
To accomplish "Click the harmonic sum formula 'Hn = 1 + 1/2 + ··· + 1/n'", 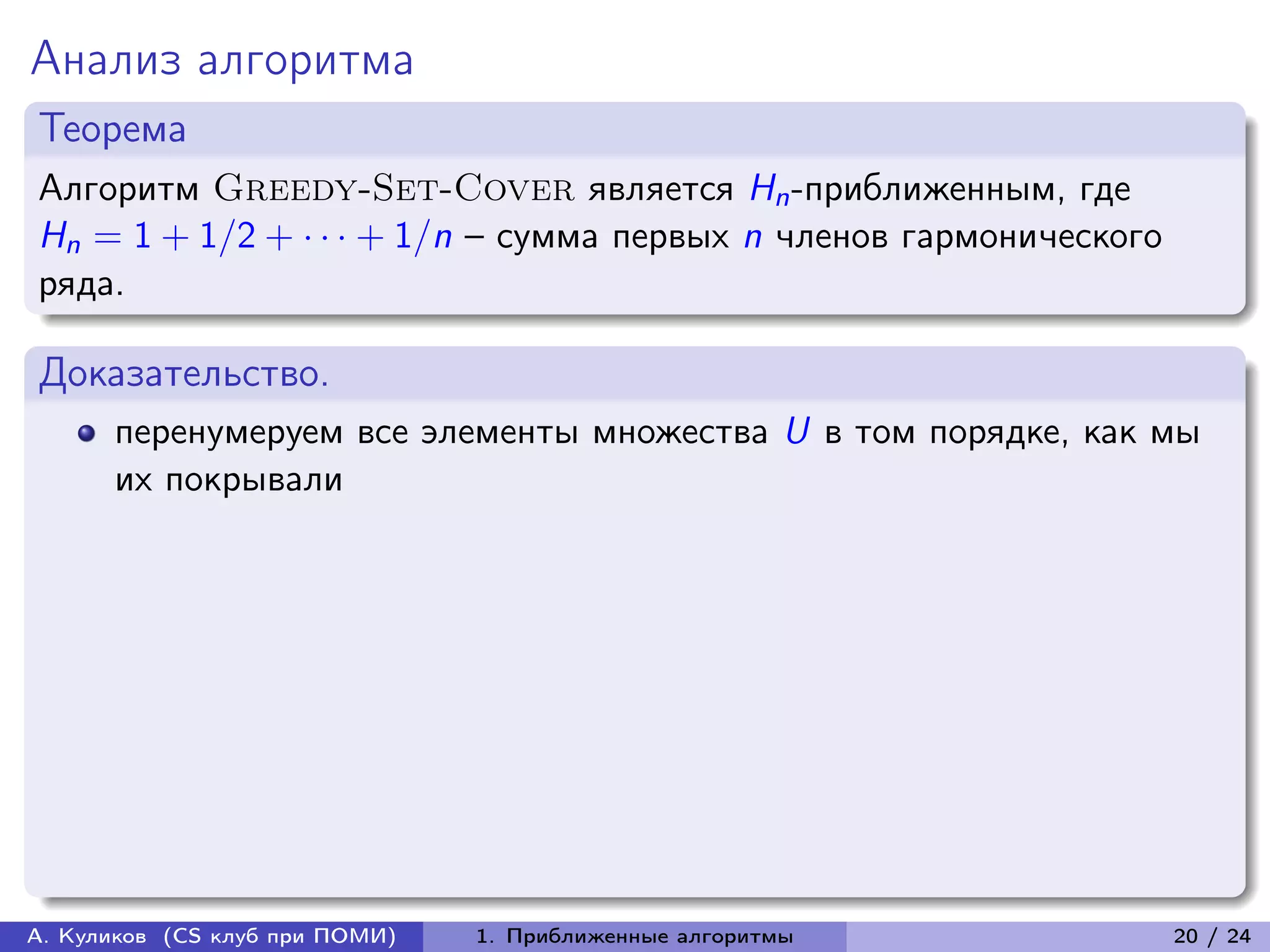I will (x=246, y=237).
